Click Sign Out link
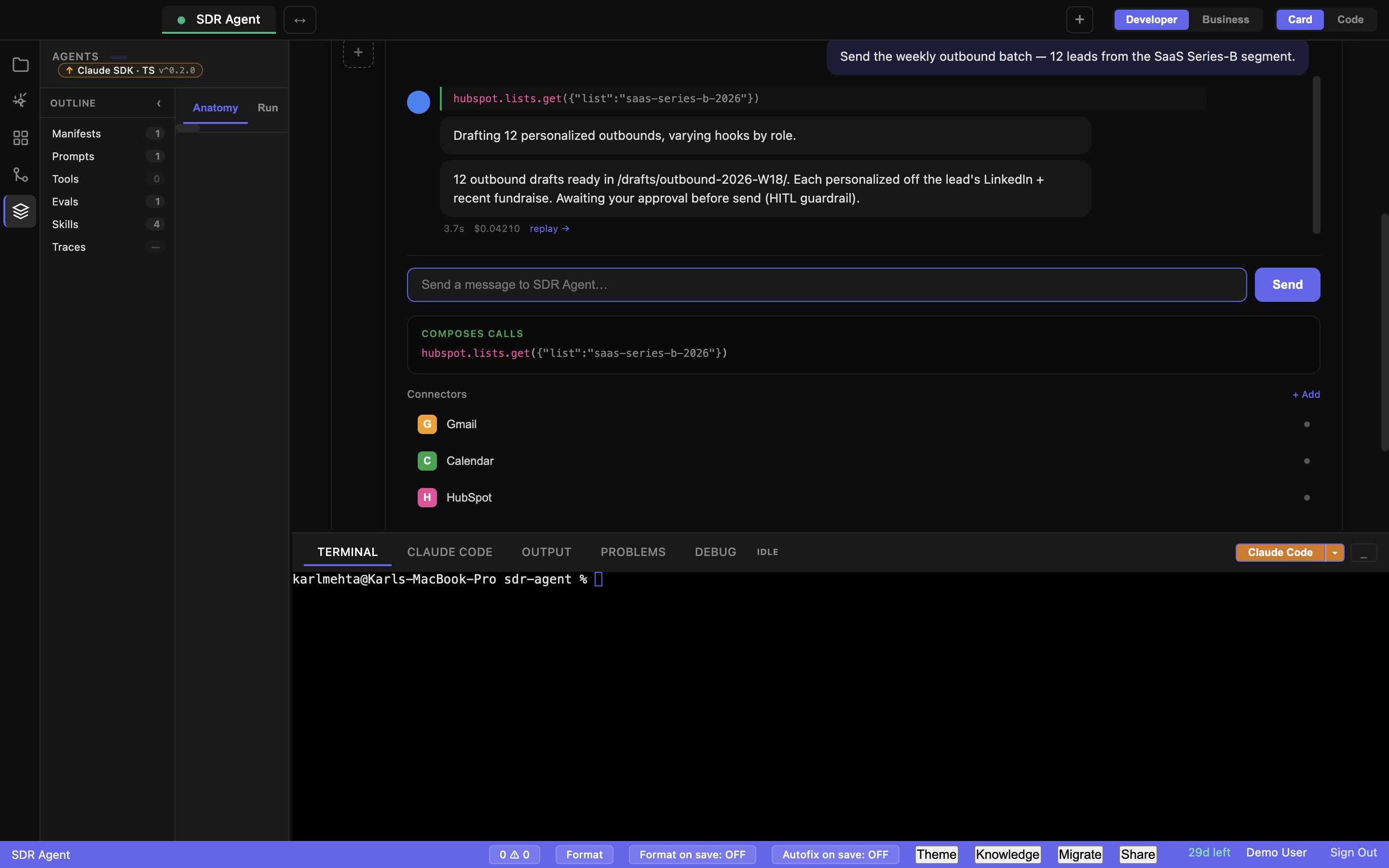The height and width of the screenshot is (868, 1389). [x=1353, y=853]
